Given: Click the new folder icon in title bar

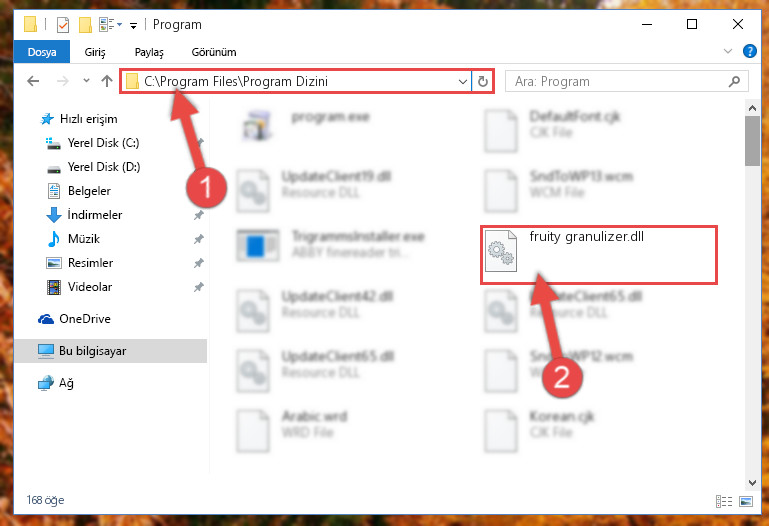Looking at the screenshot, I should tap(85, 24).
